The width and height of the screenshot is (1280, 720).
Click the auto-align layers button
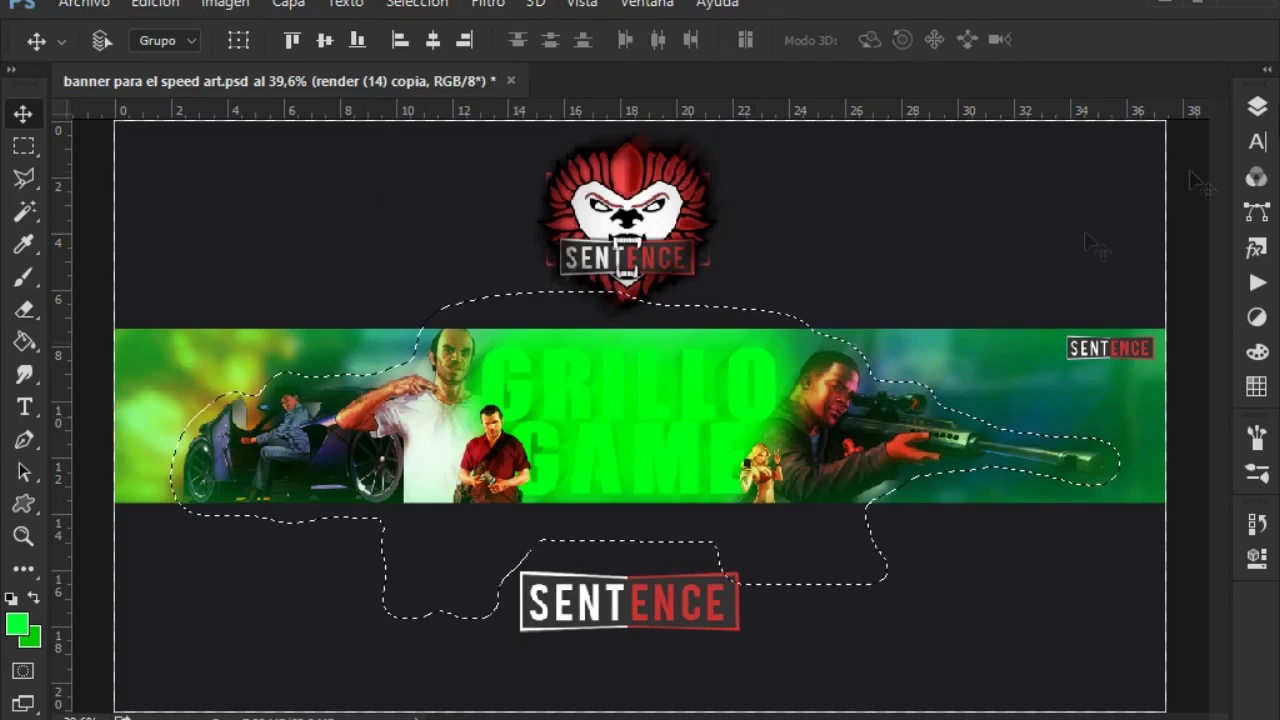pyautogui.click(x=745, y=40)
